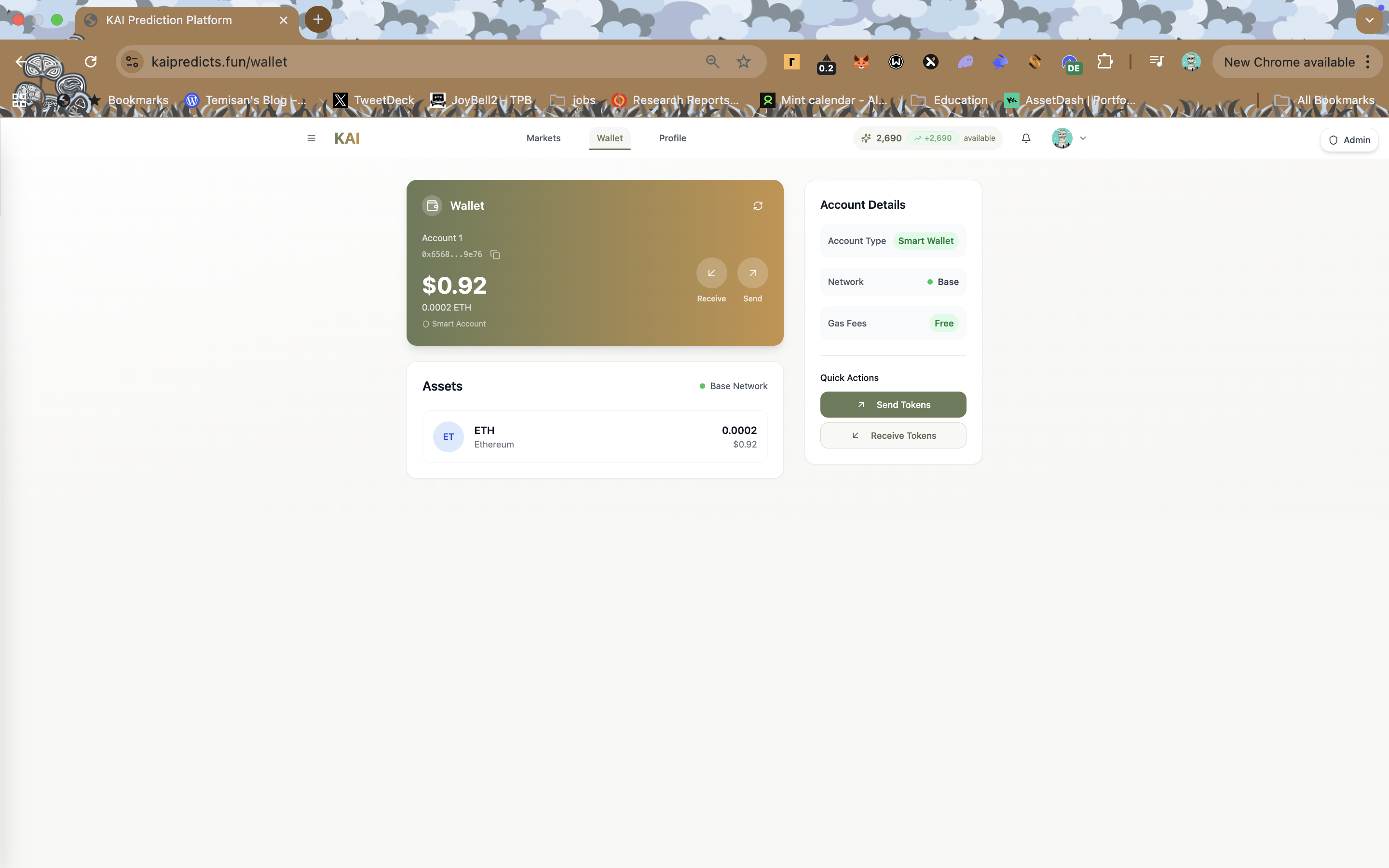
Task: Click the round Receive icon on wallet card
Action: tap(711, 273)
